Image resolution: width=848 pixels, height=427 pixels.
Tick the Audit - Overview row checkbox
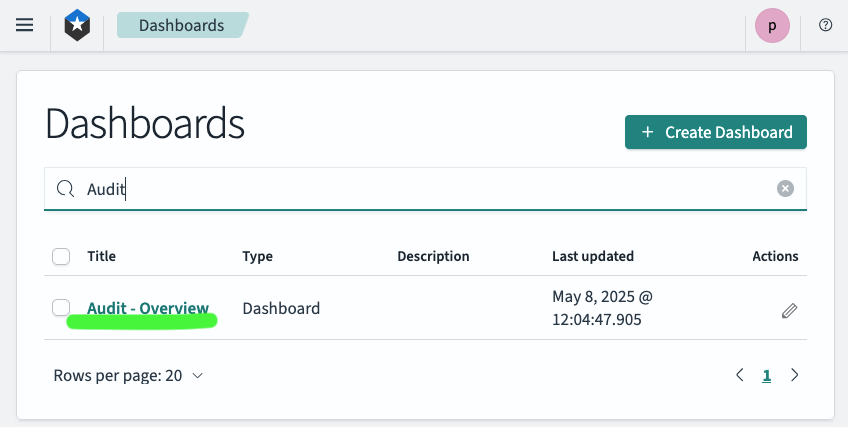(61, 308)
